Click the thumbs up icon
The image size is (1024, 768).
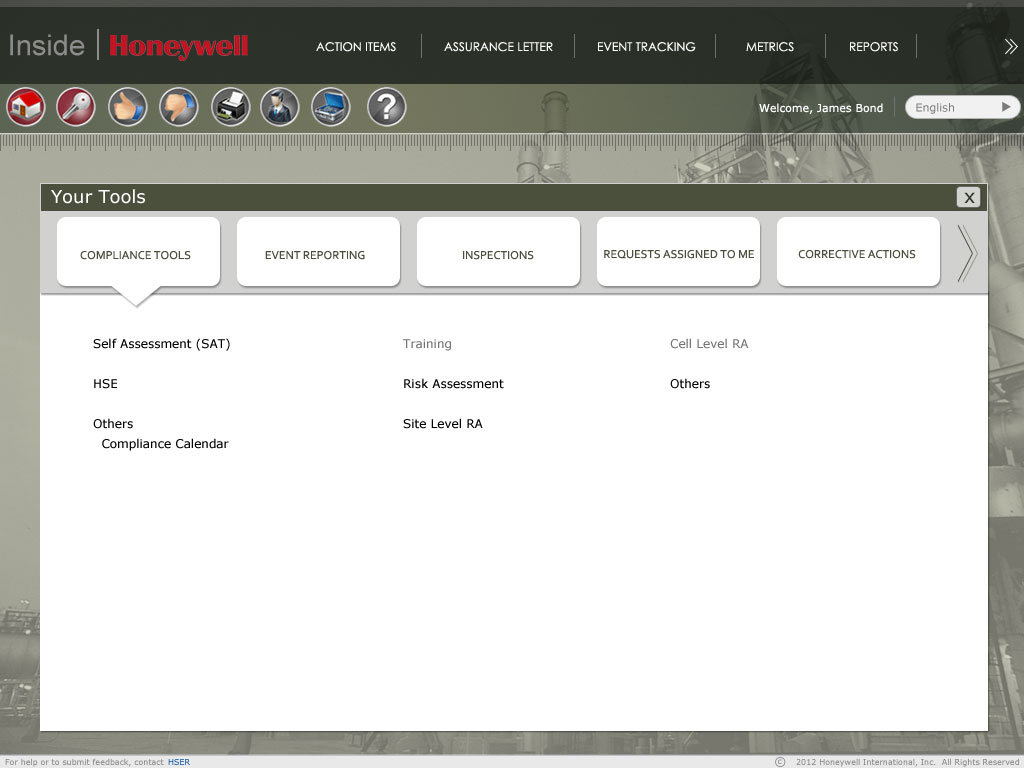tap(128, 107)
